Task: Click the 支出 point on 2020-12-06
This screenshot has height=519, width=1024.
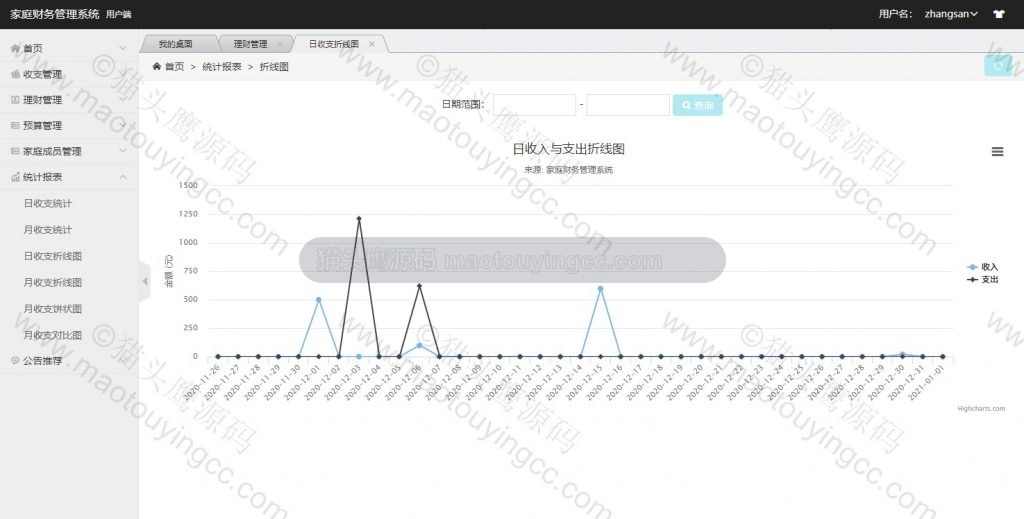Action: point(419,286)
